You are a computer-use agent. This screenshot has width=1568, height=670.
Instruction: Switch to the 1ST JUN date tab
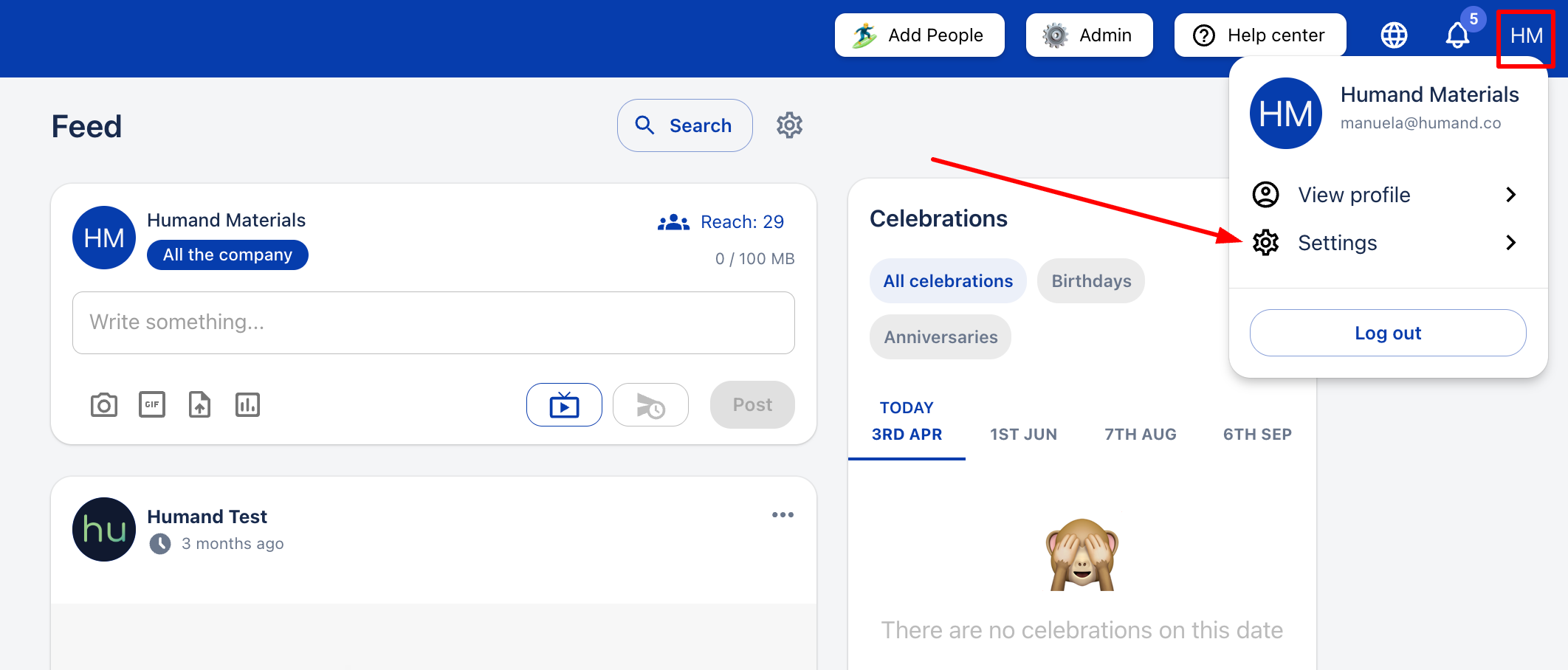coord(1023,434)
